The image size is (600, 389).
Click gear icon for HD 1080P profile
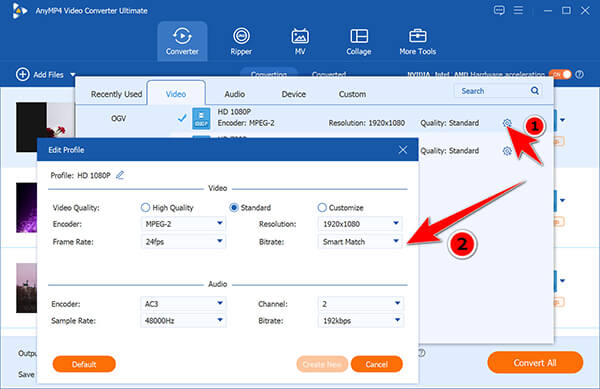pos(507,123)
